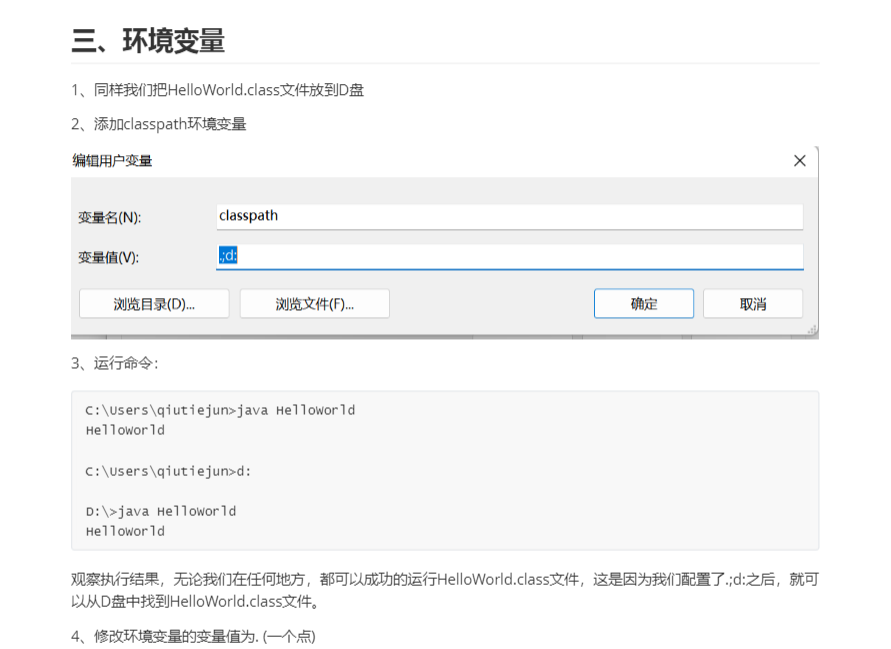Click the 变量名(N): label
The image size is (891, 649).
tap(109, 217)
